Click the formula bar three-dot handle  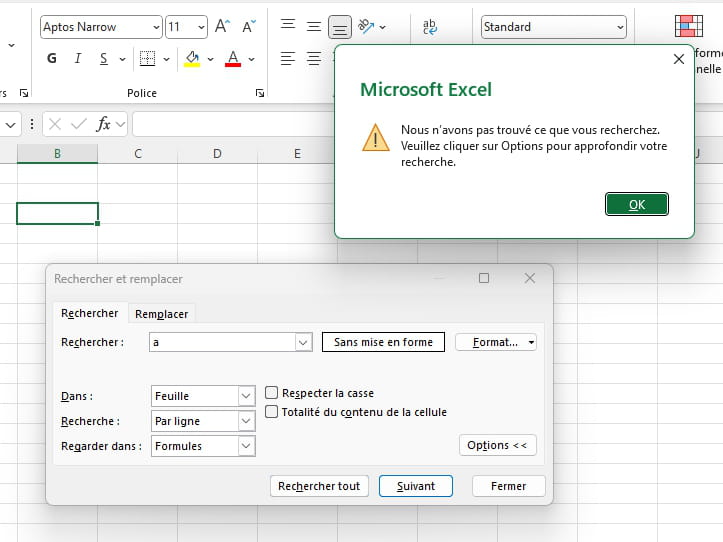click(x=32, y=124)
